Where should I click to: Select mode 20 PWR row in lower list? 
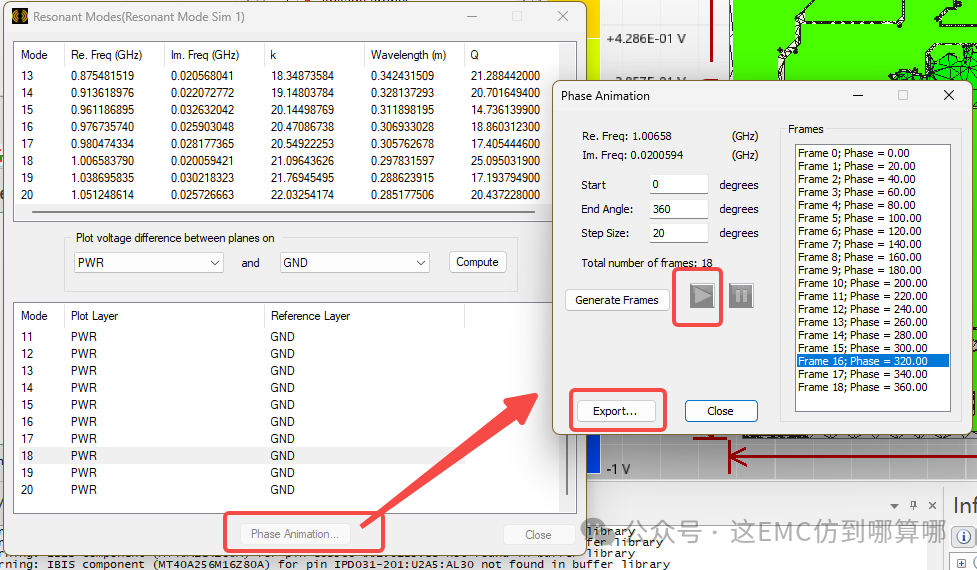click(241, 490)
